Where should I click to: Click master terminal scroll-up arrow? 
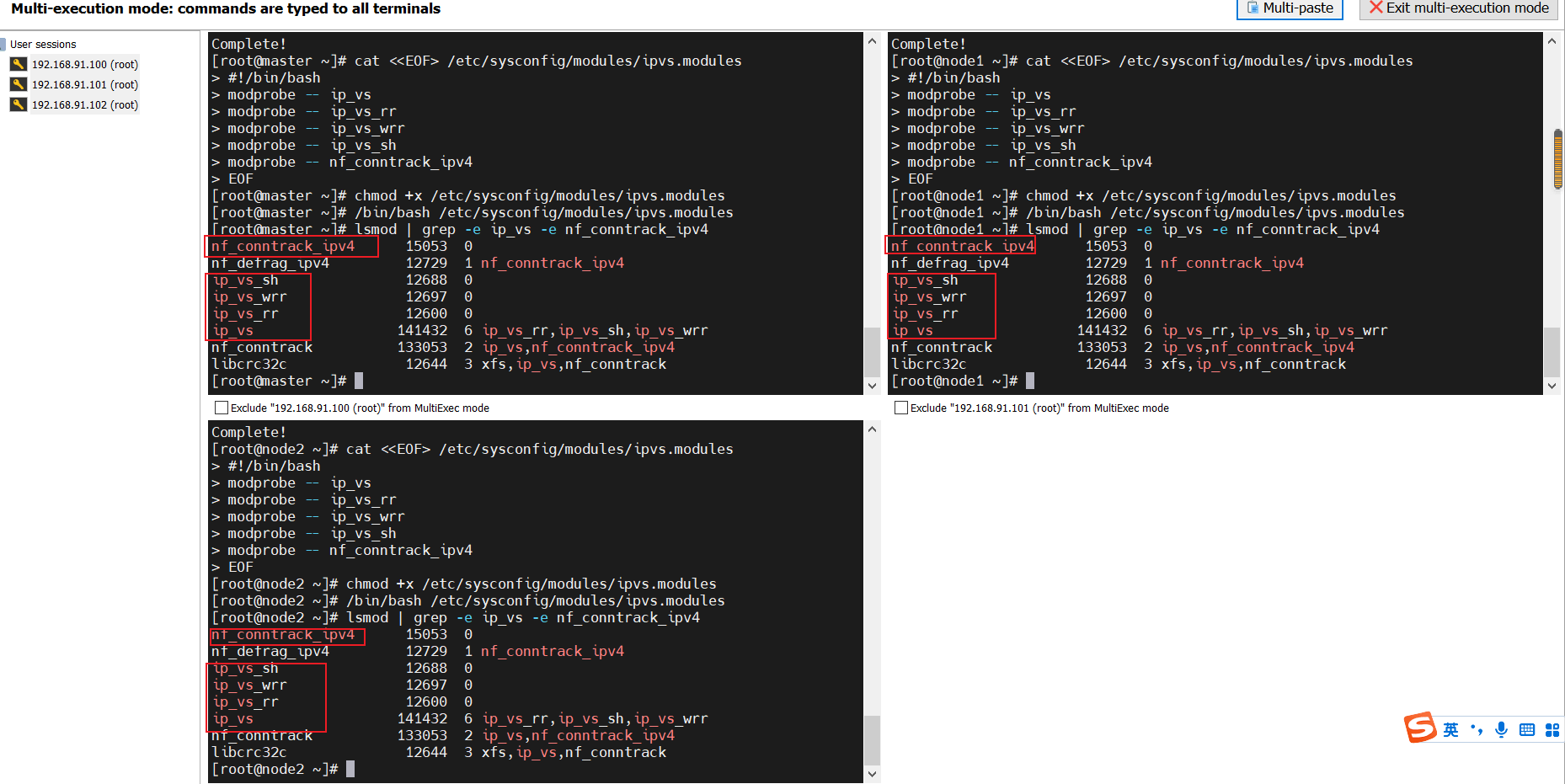pos(872,41)
